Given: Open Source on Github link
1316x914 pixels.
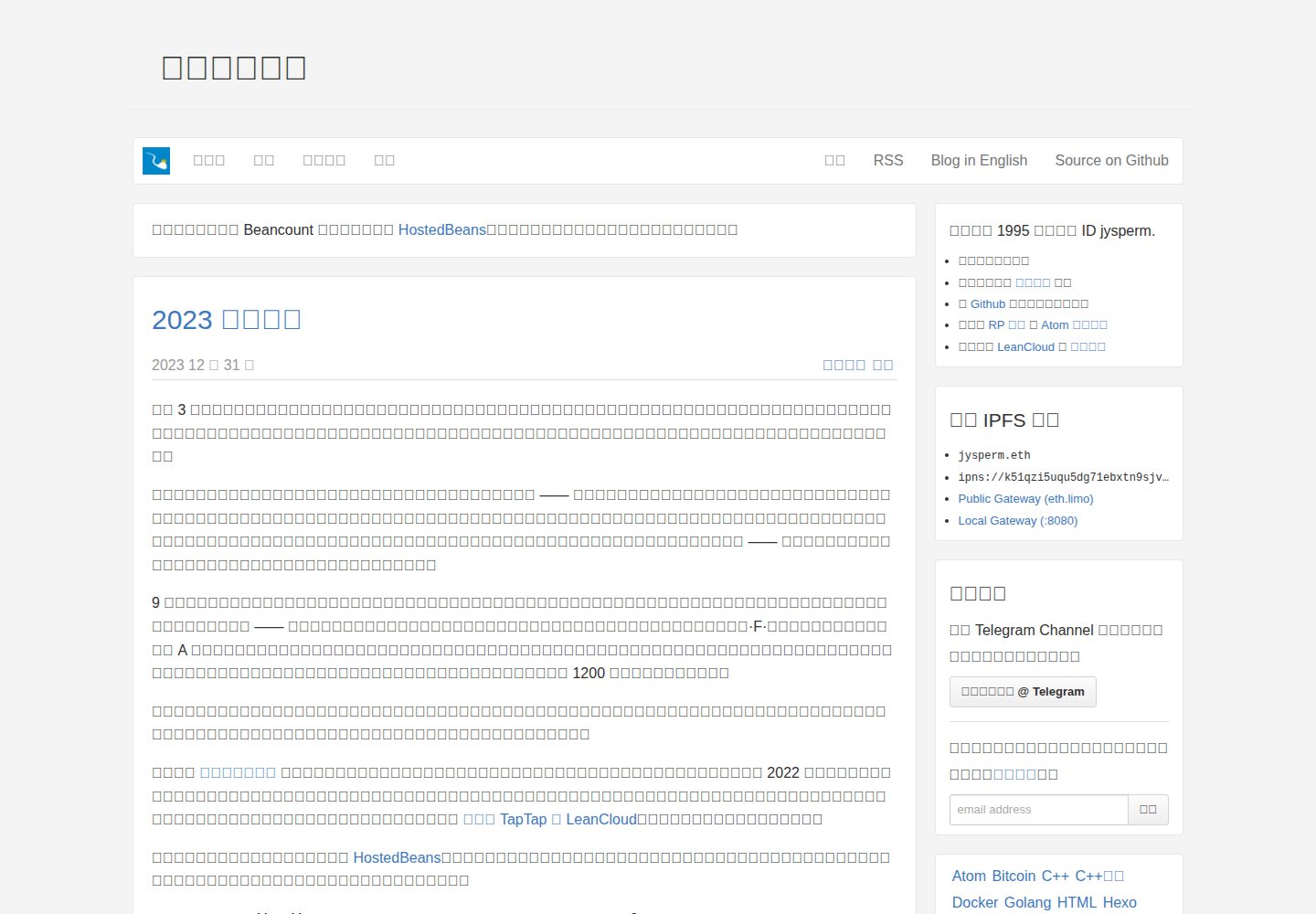Looking at the screenshot, I should point(1111,161).
